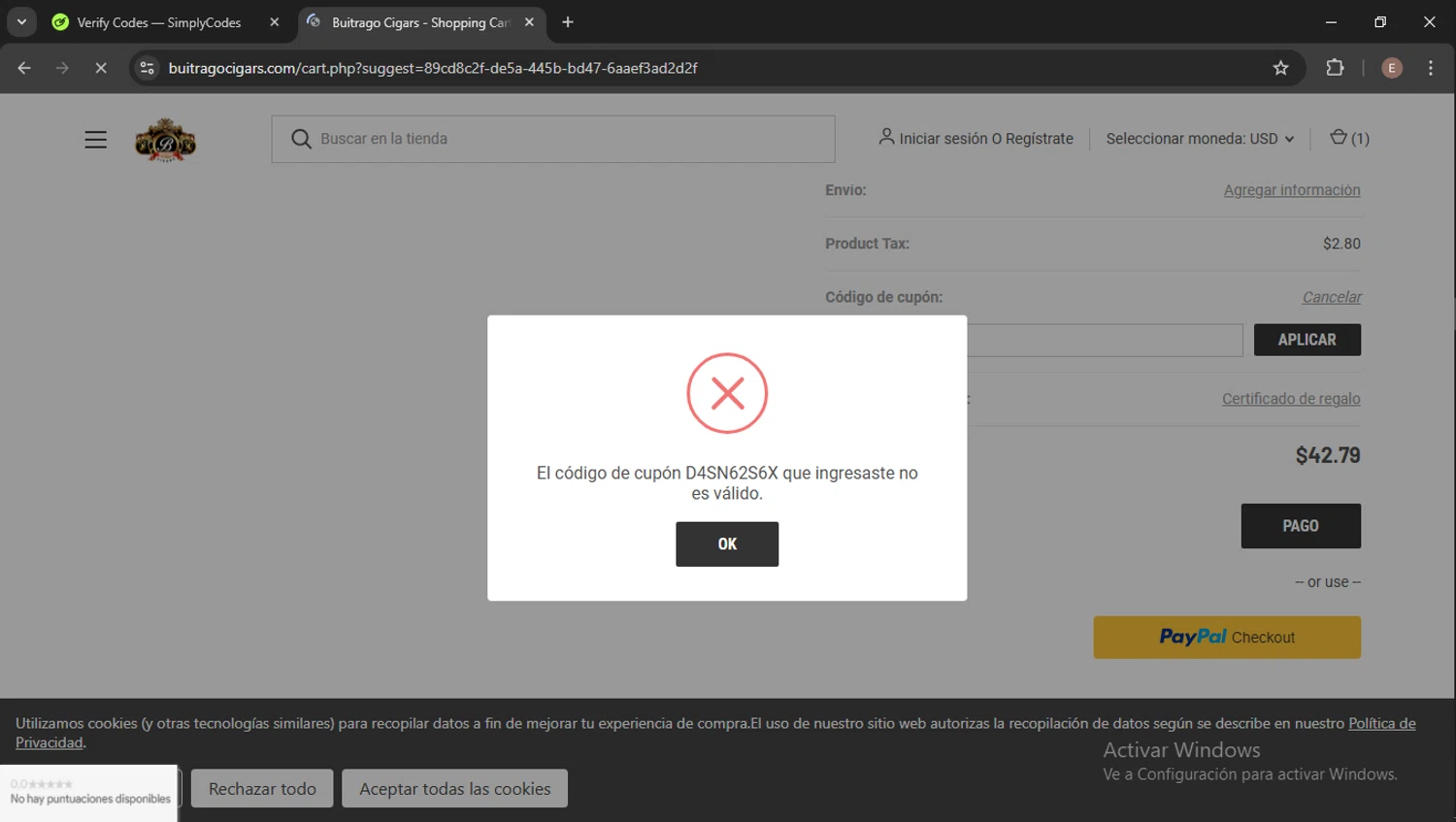This screenshot has width=1456, height=822.
Task: Click the $42.79 total amount
Action: [1328, 455]
